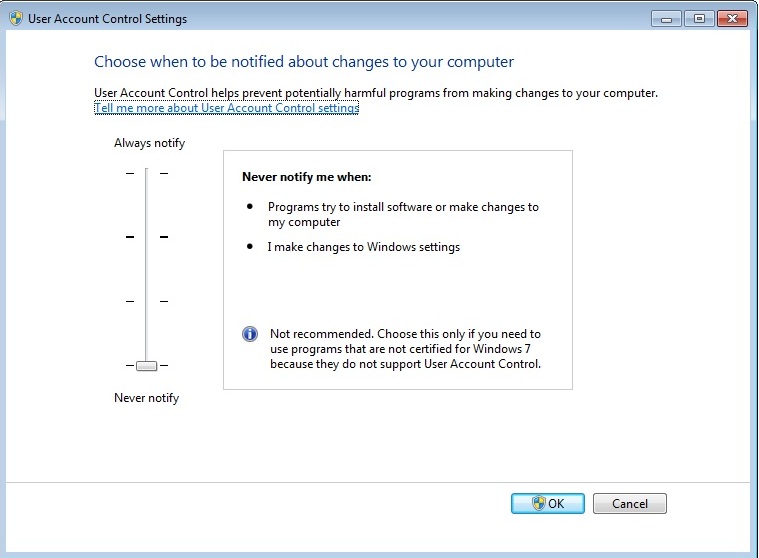Click the 'User Account Control helps prevent' description
The height and width of the screenshot is (558, 759).
click(x=376, y=92)
